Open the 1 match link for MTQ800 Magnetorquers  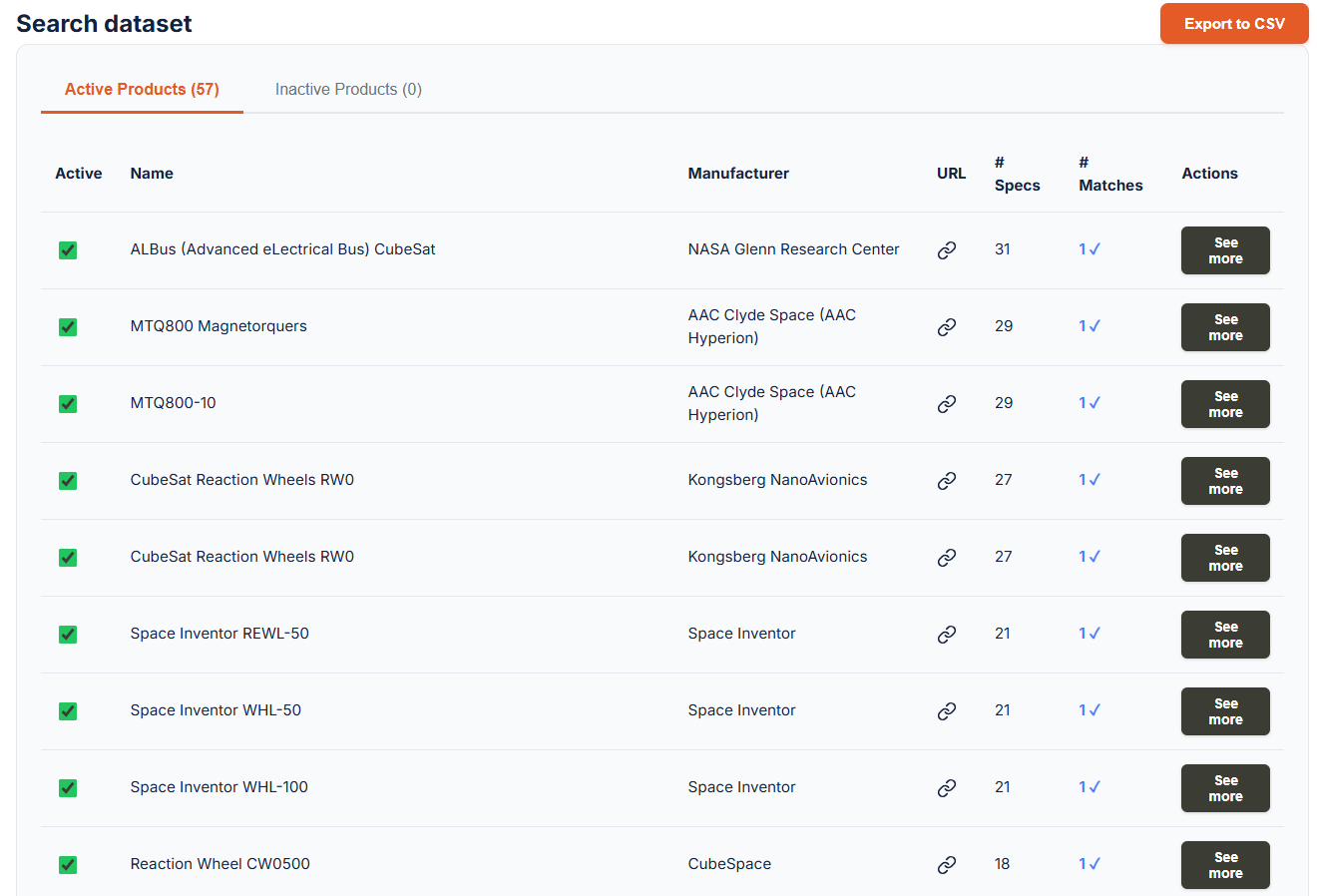[1090, 326]
